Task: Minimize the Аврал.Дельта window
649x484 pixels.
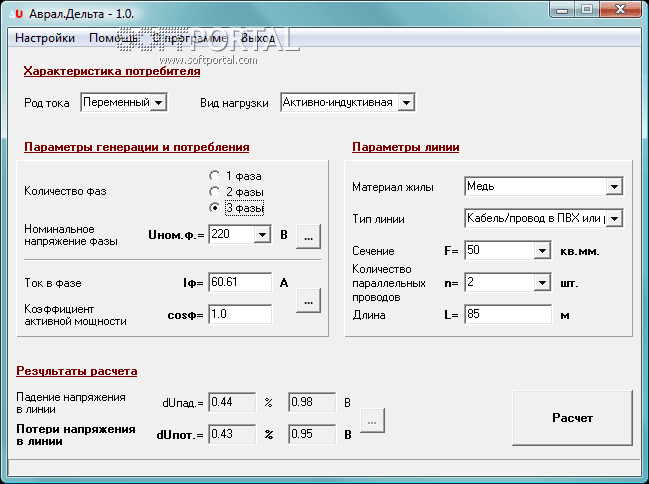Action: tap(562, 10)
